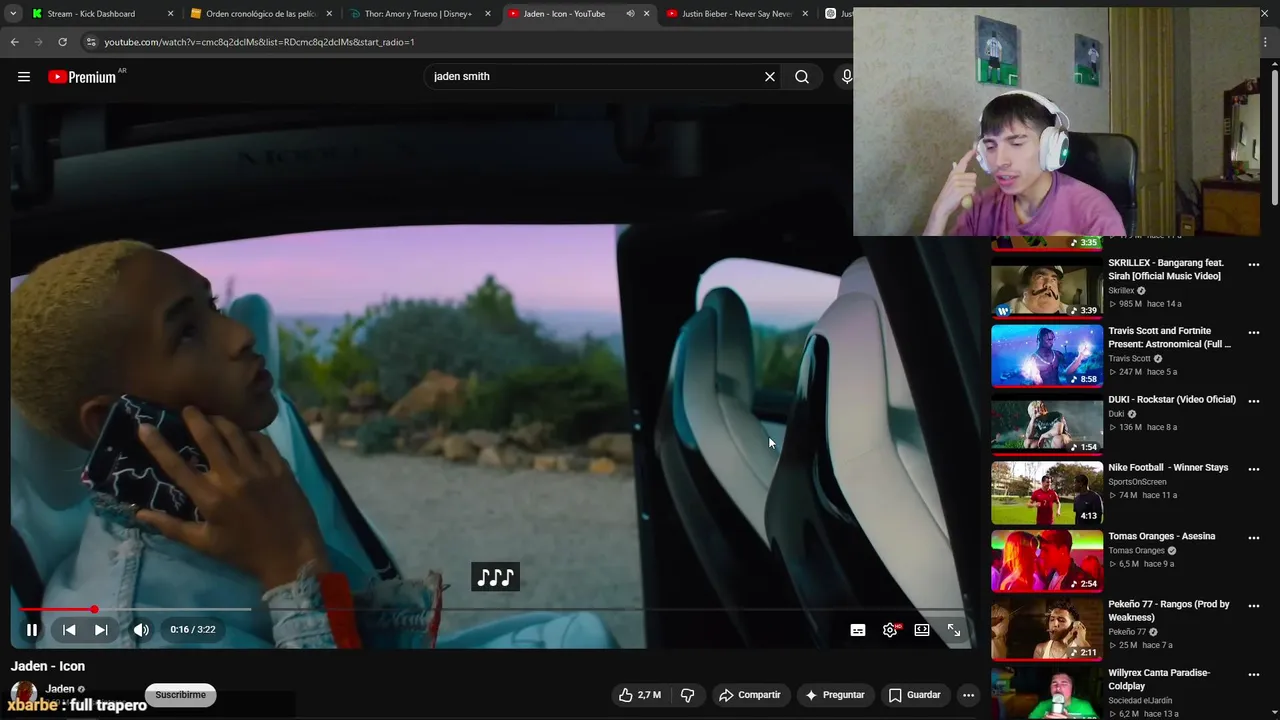This screenshot has height=720, width=1280.
Task: Open DUKI - Rockstar video thumbnail
Action: point(1047,425)
